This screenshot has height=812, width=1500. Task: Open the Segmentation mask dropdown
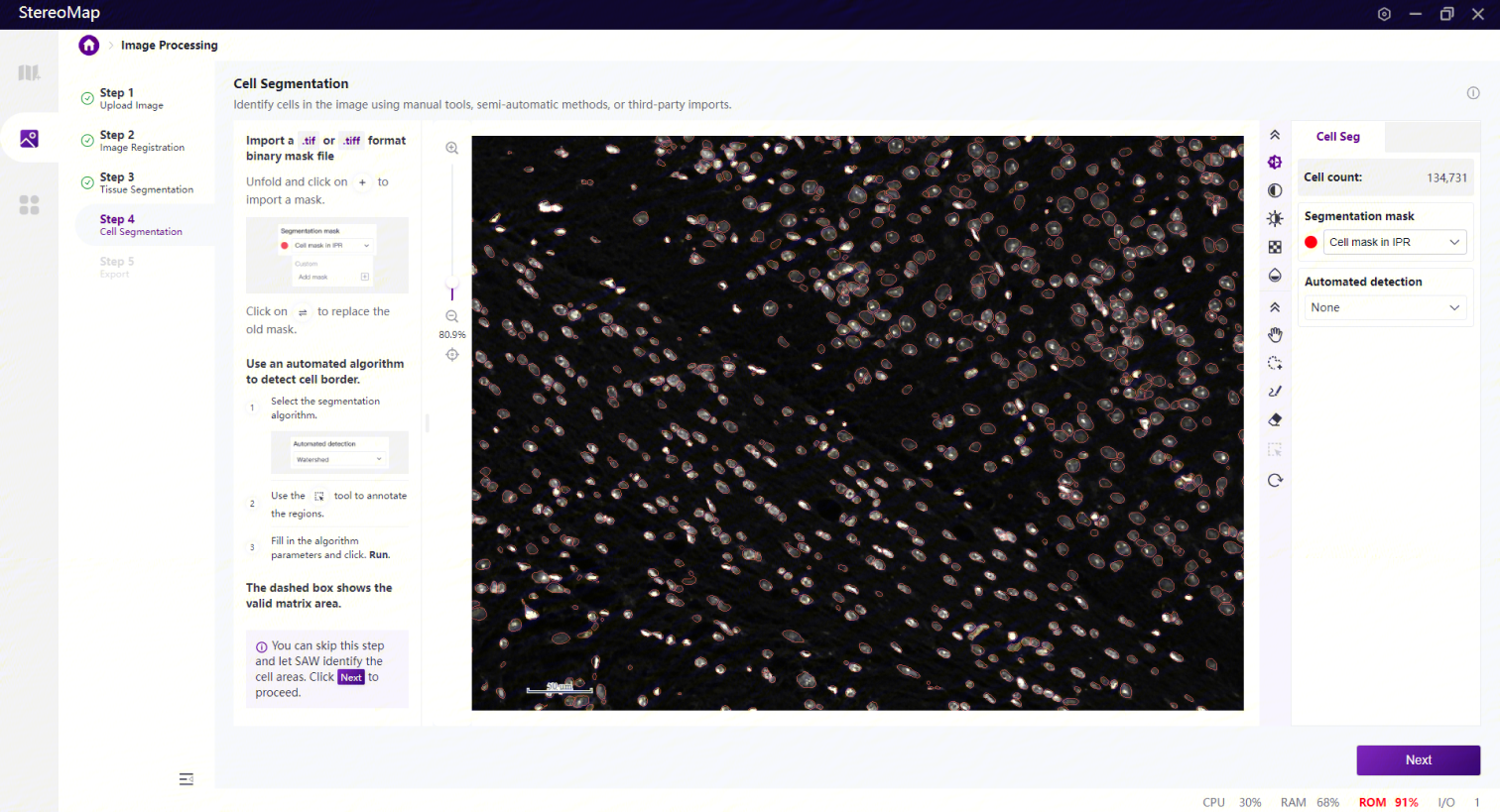point(1395,242)
